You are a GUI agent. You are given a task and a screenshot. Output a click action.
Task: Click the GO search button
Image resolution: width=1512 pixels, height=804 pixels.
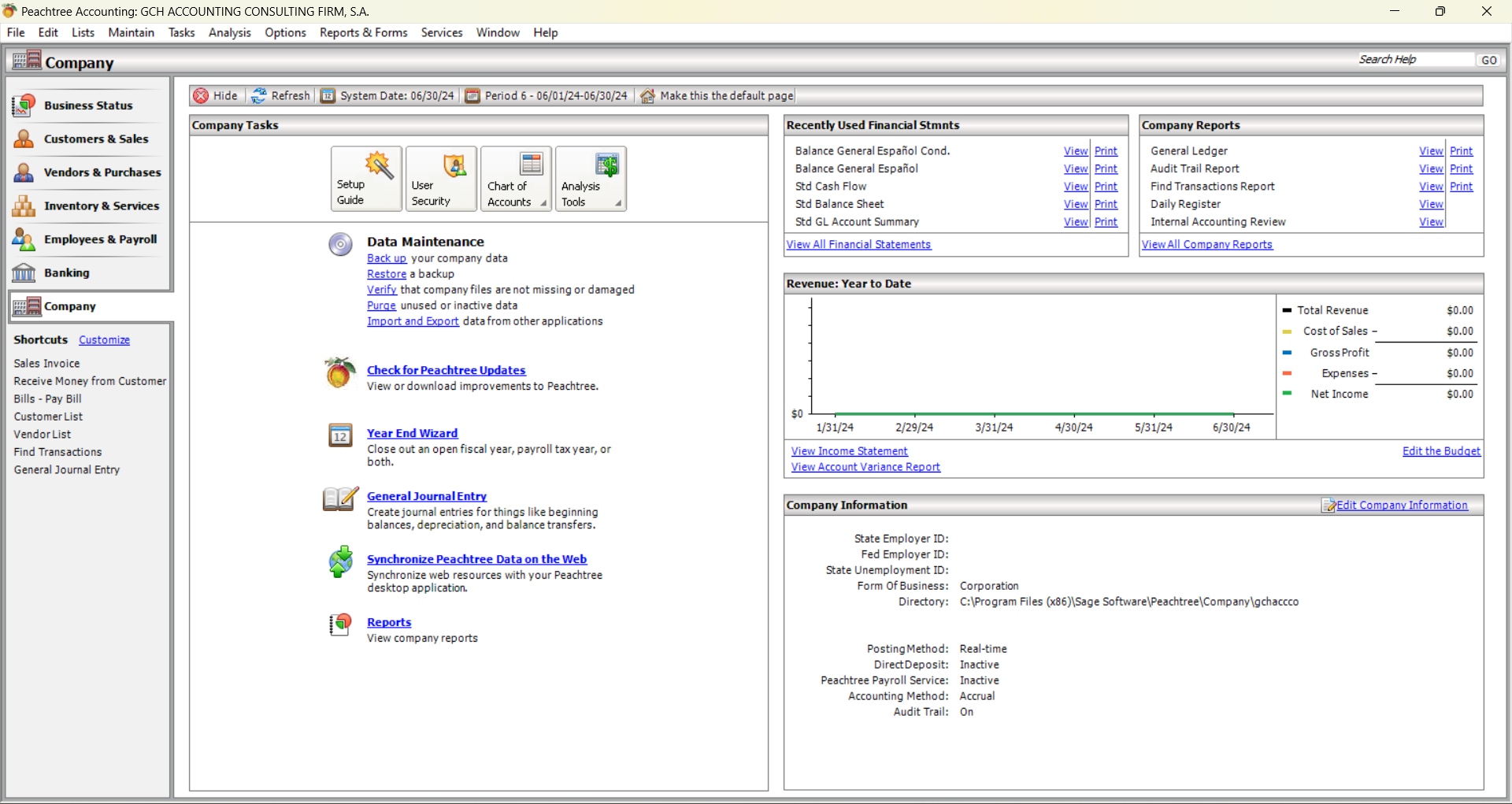tap(1488, 60)
